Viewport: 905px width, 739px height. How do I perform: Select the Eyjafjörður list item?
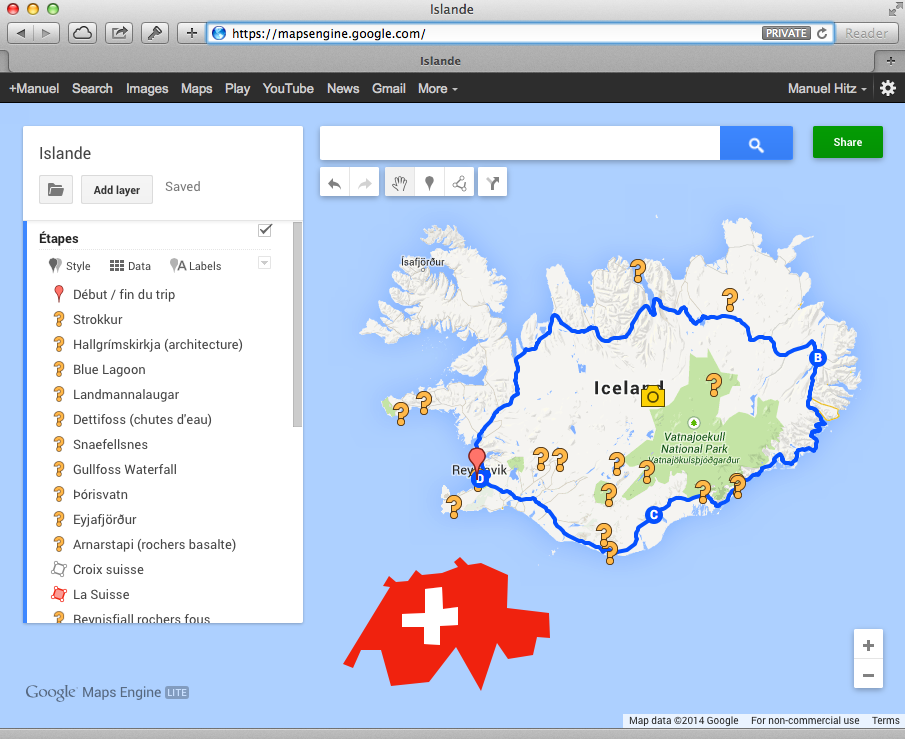(x=104, y=520)
